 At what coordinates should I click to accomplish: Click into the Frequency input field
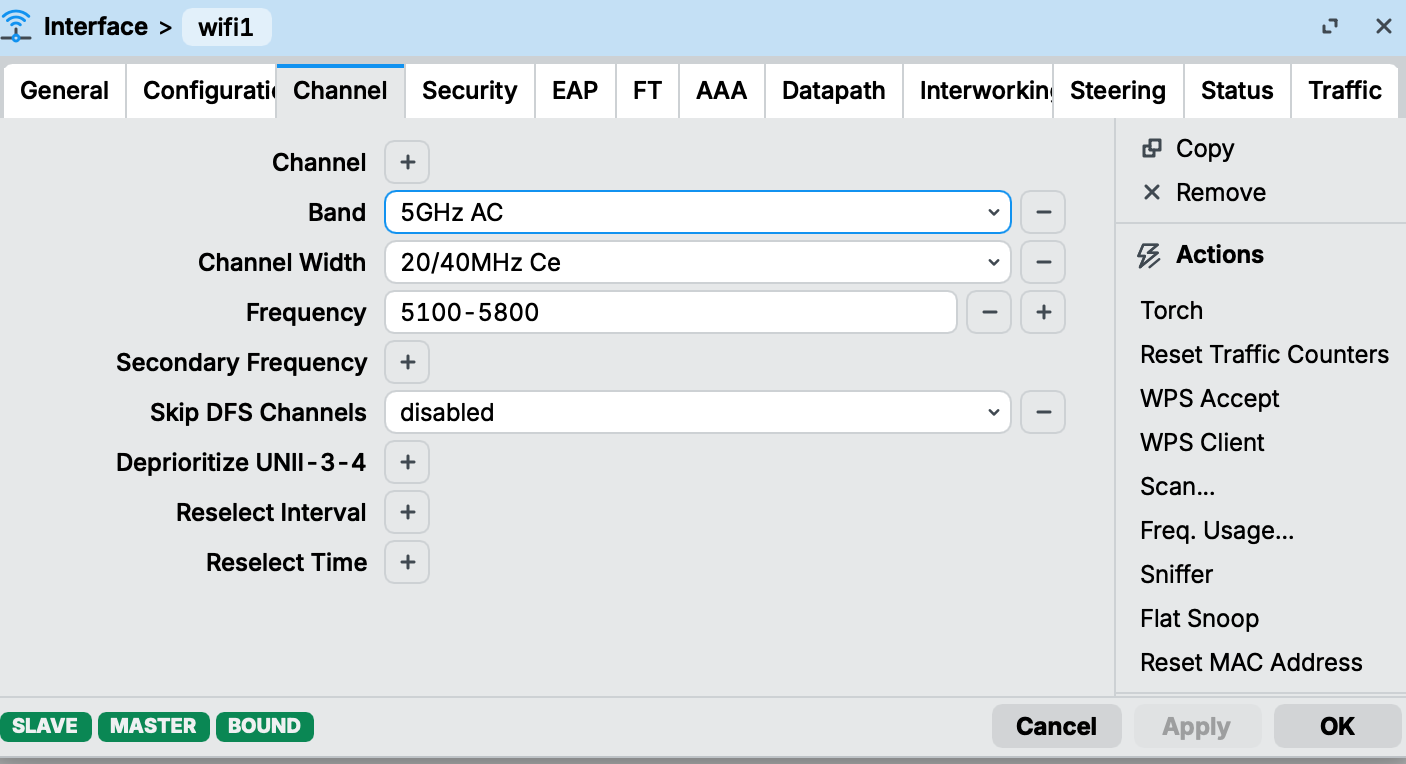click(670, 312)
